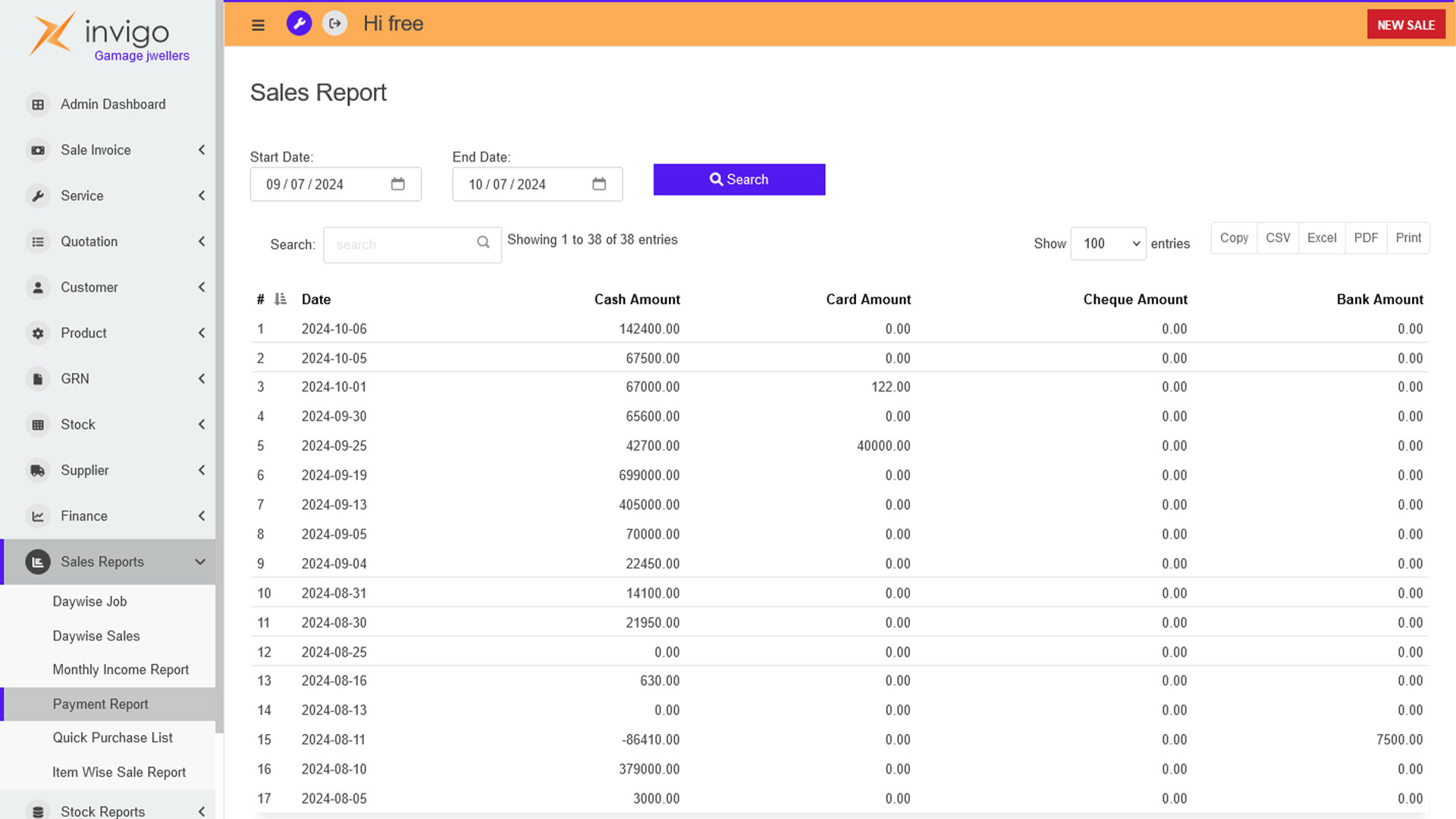Click the Stock table icon
This screenshot has height=819, width=1456.
pos(38,425)
